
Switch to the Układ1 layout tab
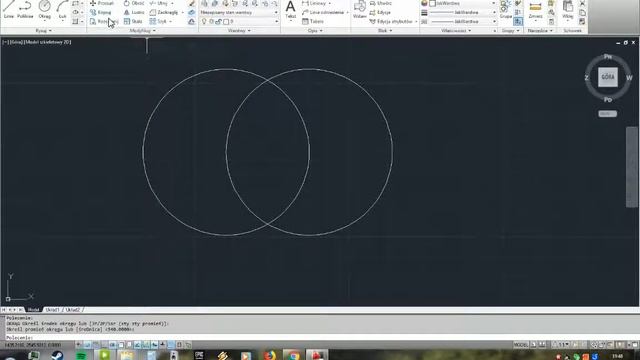(x=52, y=310)
